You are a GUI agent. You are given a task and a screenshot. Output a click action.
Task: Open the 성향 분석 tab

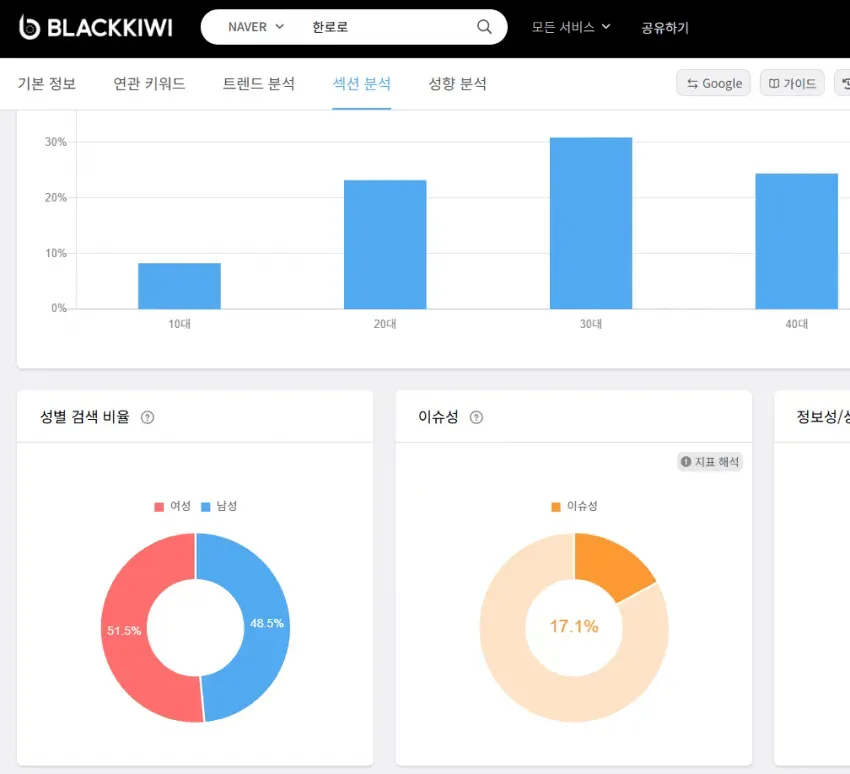(458, 83)
